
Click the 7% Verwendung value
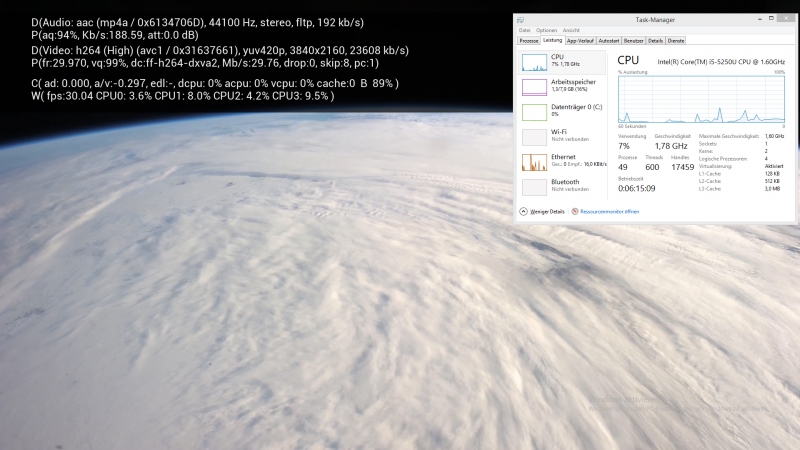click(623, 146)
